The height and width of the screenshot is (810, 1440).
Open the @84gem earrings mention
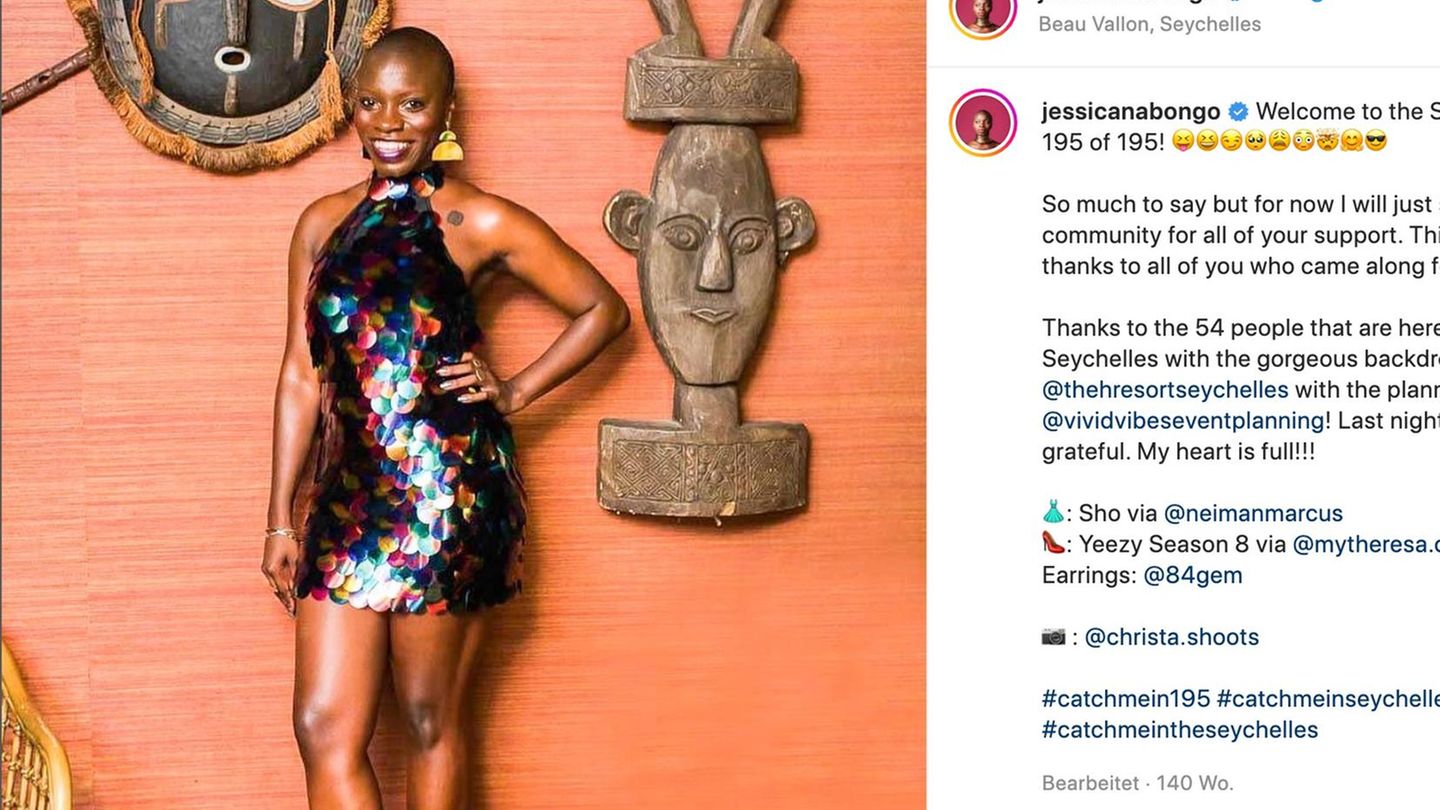pos(1193,575)
